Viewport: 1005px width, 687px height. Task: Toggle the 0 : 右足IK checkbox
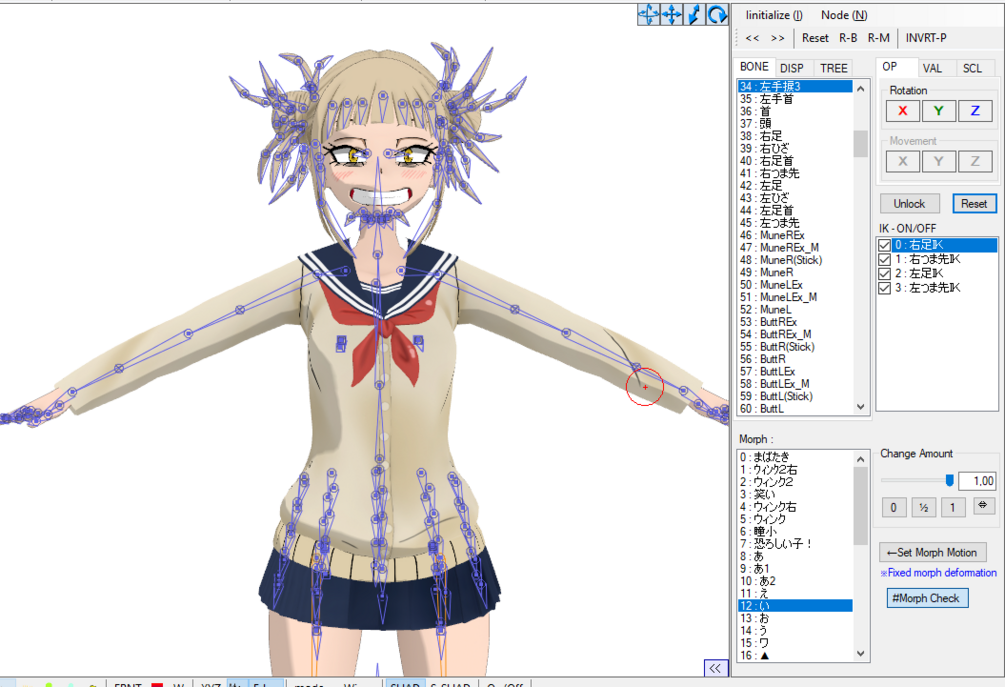[x=885, y=245]
